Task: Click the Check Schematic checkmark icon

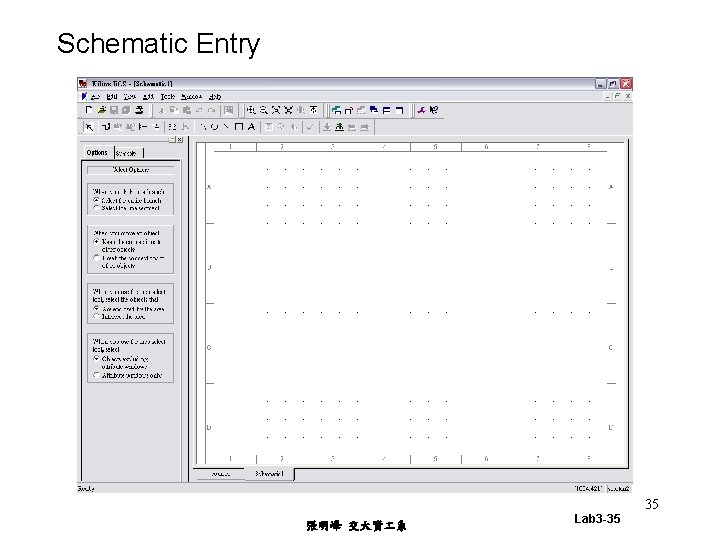Action: pyautogui.click(x=310, y=127)
